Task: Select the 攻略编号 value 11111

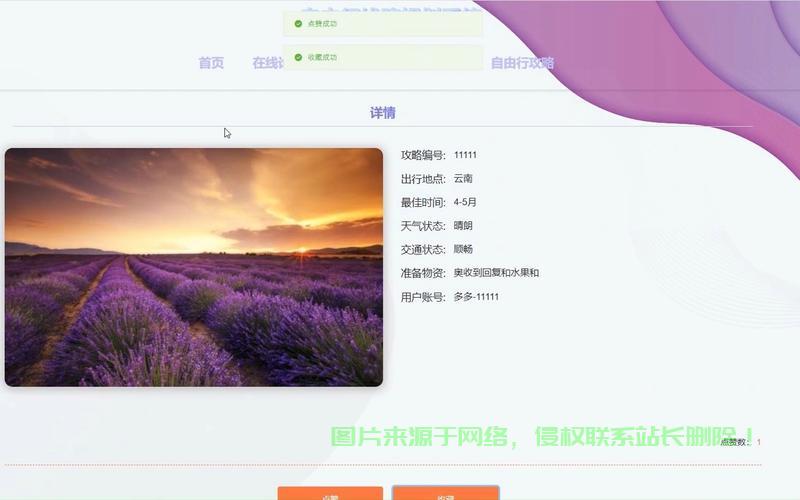Action: click(465, 155)
